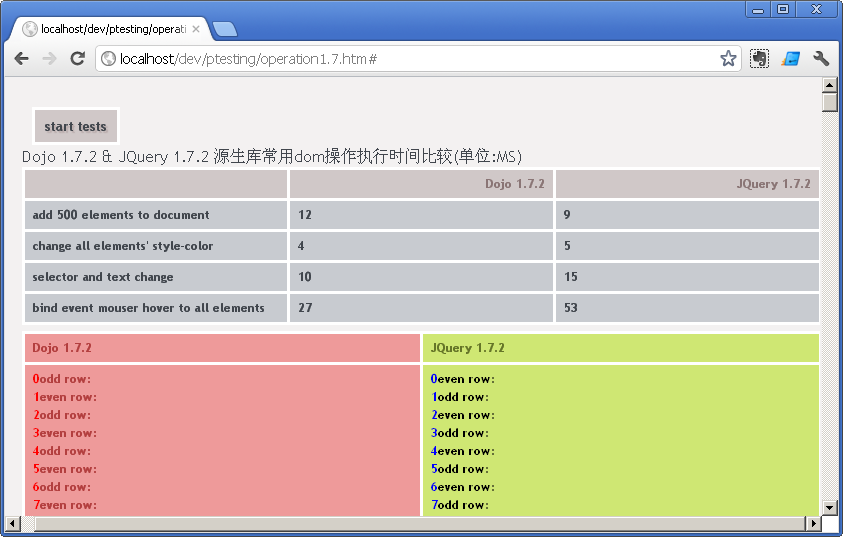Click '1odd row:' in JQuery panel
The height and width of the screenshot is (537, 843).
tap(460, 397)
